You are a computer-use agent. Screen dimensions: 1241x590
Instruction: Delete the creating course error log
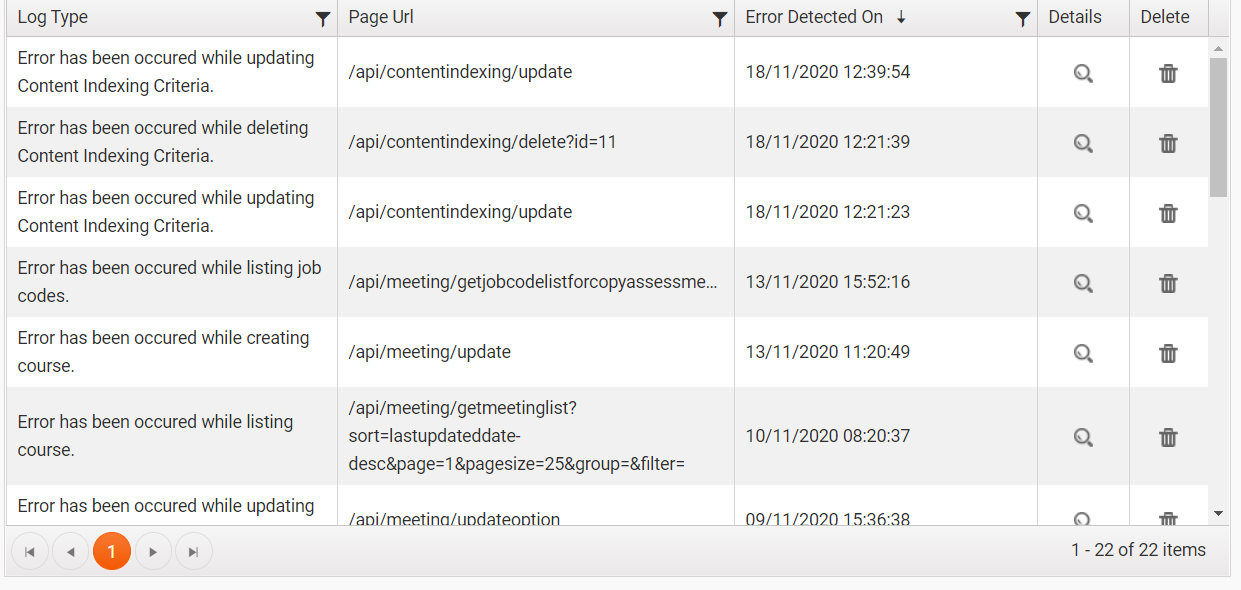pyautogui.click(x=1168, y=353)
